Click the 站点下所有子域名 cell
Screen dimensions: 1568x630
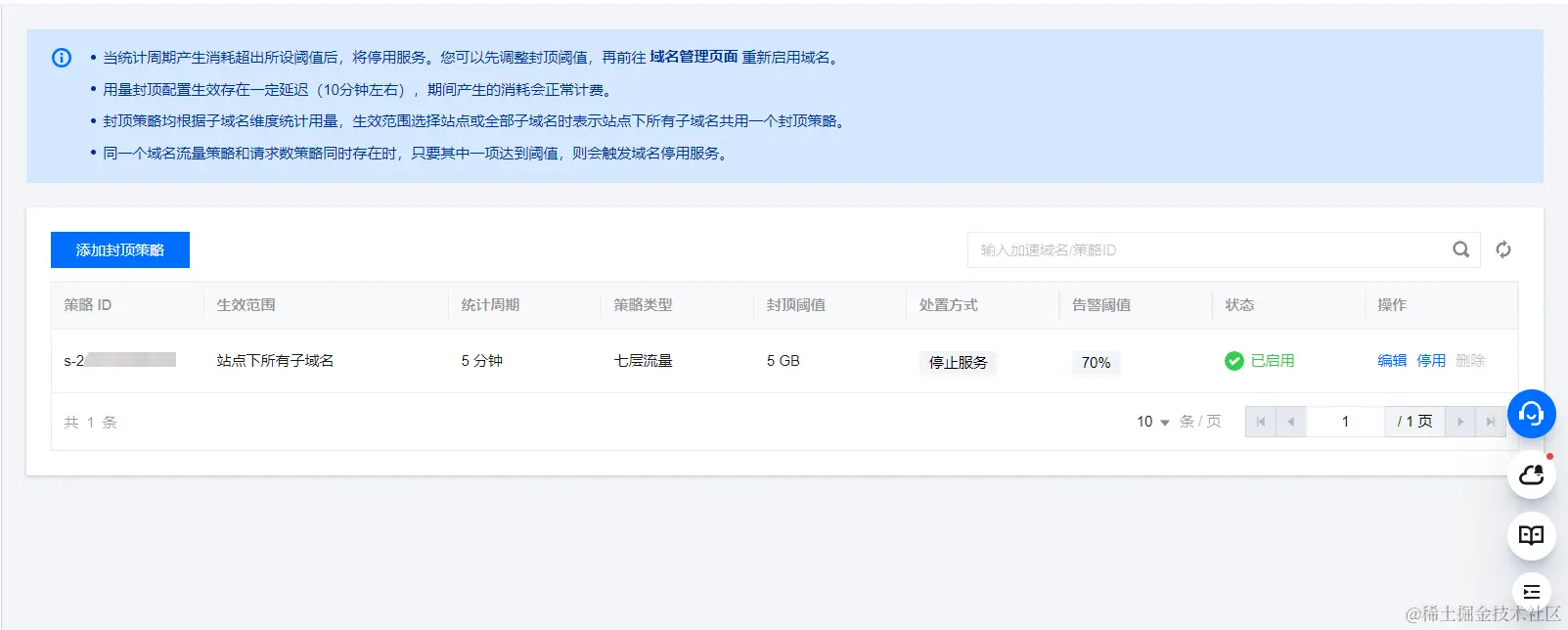point(276,360)
